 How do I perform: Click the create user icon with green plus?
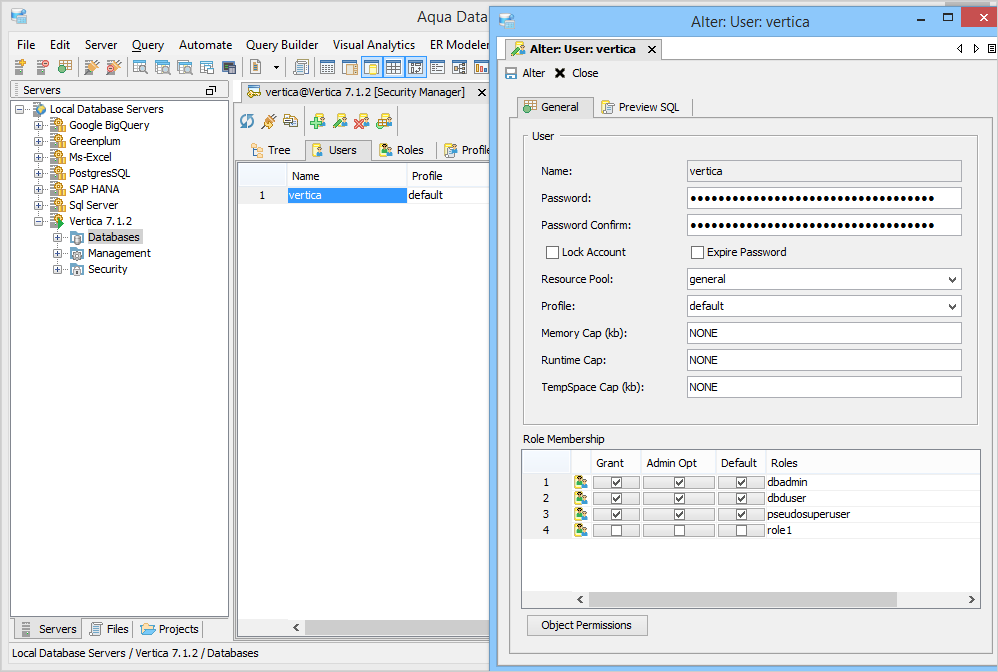[318, 121]
